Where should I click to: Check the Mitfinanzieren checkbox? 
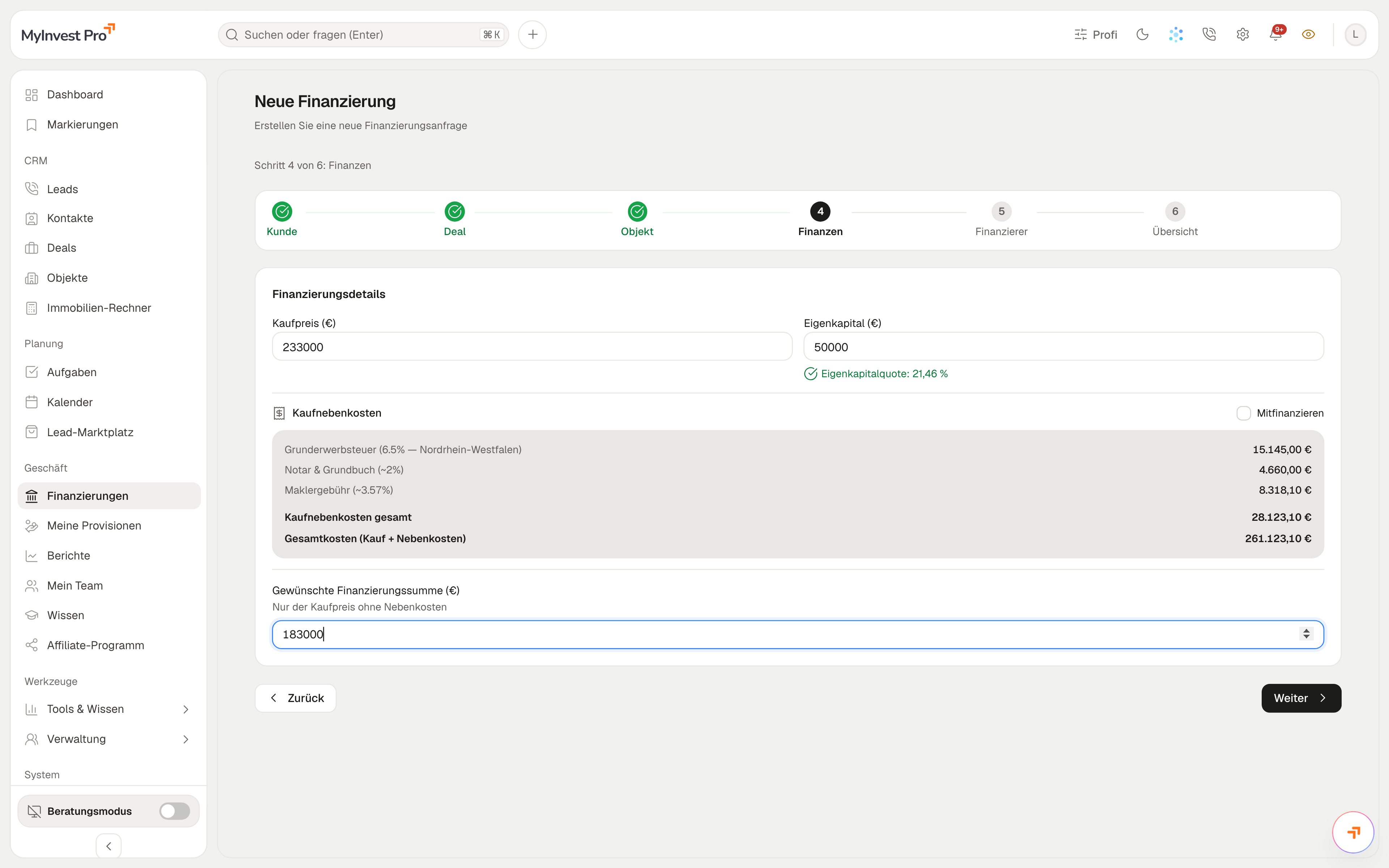(1243, 413)
